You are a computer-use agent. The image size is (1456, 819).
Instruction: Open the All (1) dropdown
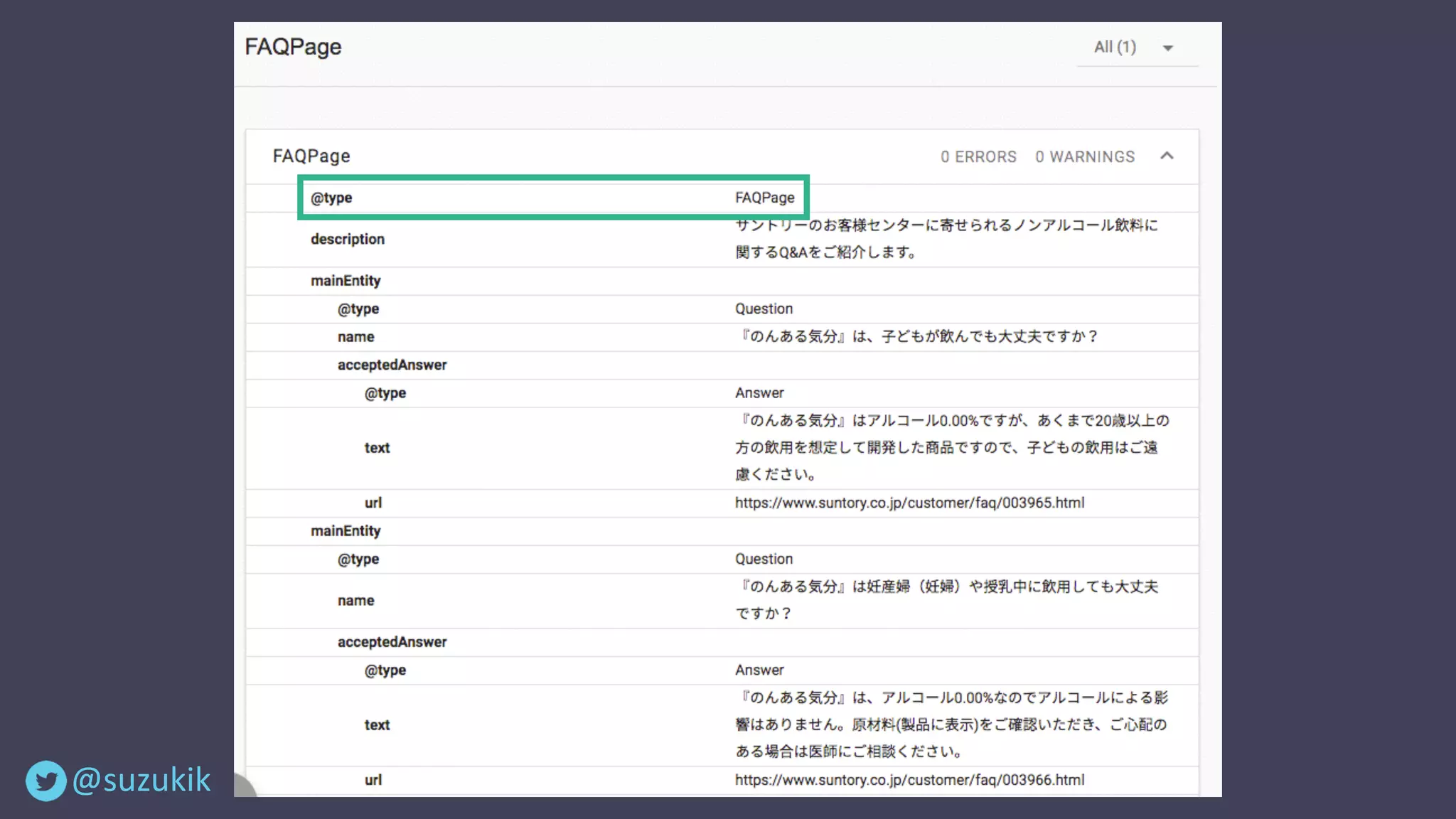click(x=1115, y=47)
